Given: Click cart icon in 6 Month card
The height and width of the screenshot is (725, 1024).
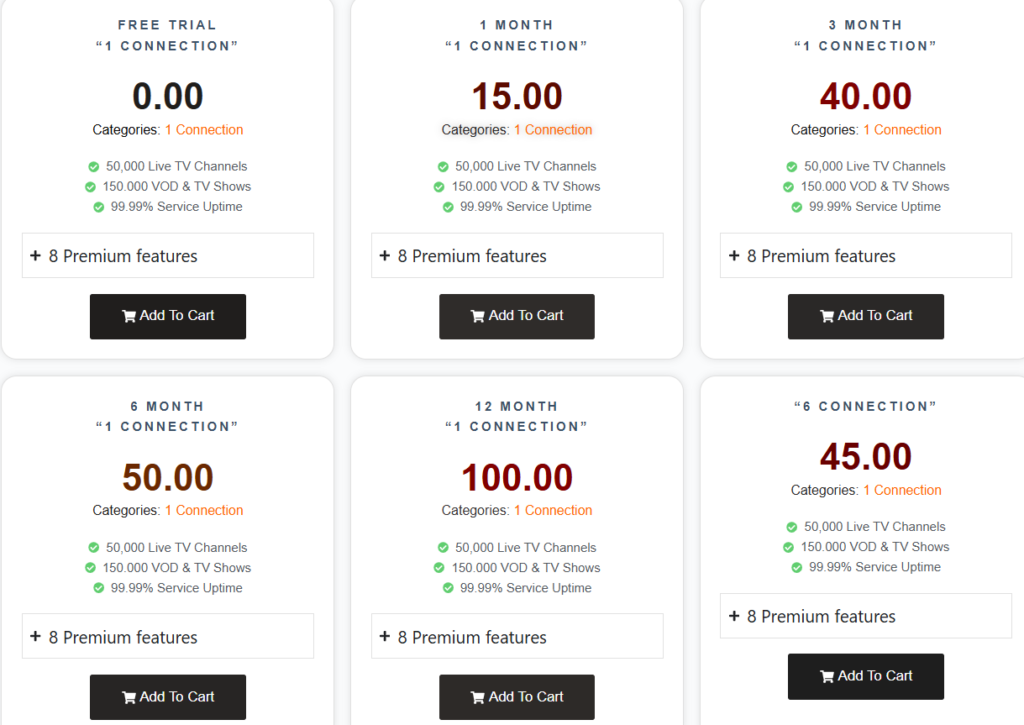Looking at the screenshot, I should pos(129,697).
